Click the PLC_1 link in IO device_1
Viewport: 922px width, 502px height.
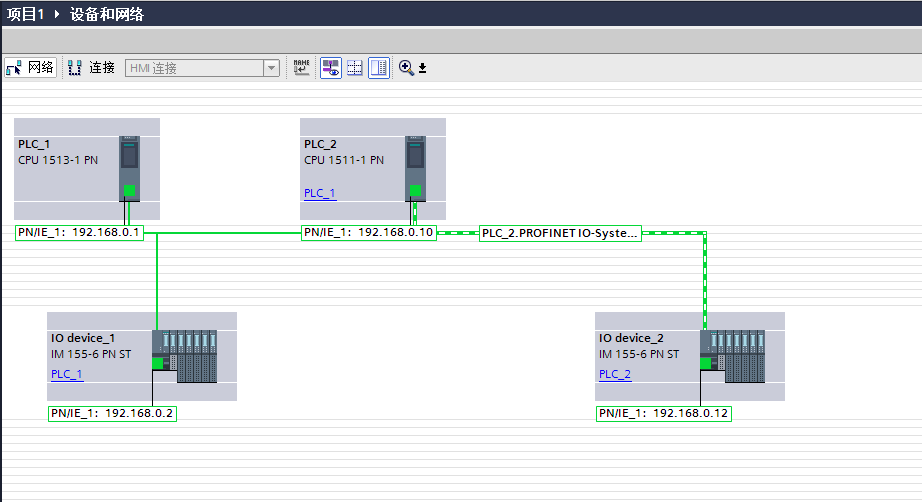tap(67, 374)
